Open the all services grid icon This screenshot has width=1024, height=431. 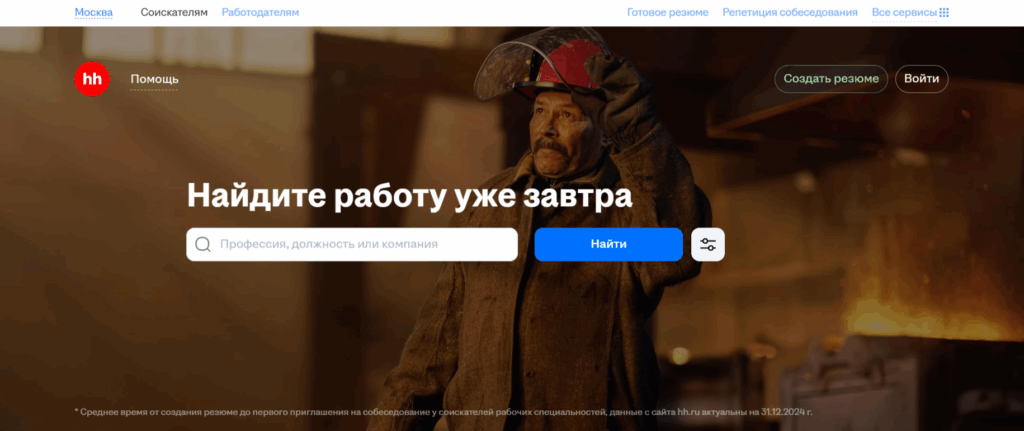[944, 12]
